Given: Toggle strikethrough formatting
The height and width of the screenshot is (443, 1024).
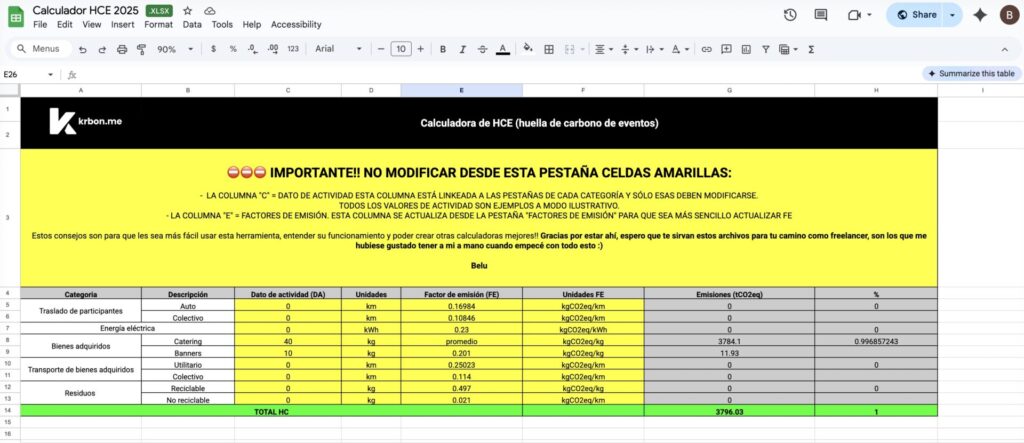Looking at the screenshot, I should click(483, 49).
